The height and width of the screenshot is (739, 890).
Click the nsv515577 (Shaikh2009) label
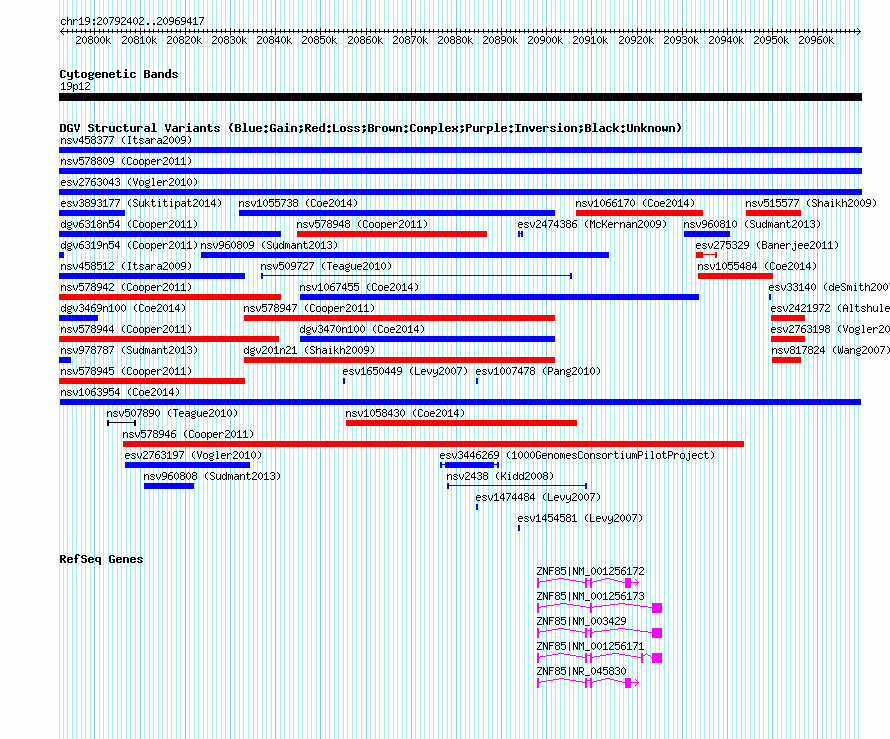click(811, 203)
